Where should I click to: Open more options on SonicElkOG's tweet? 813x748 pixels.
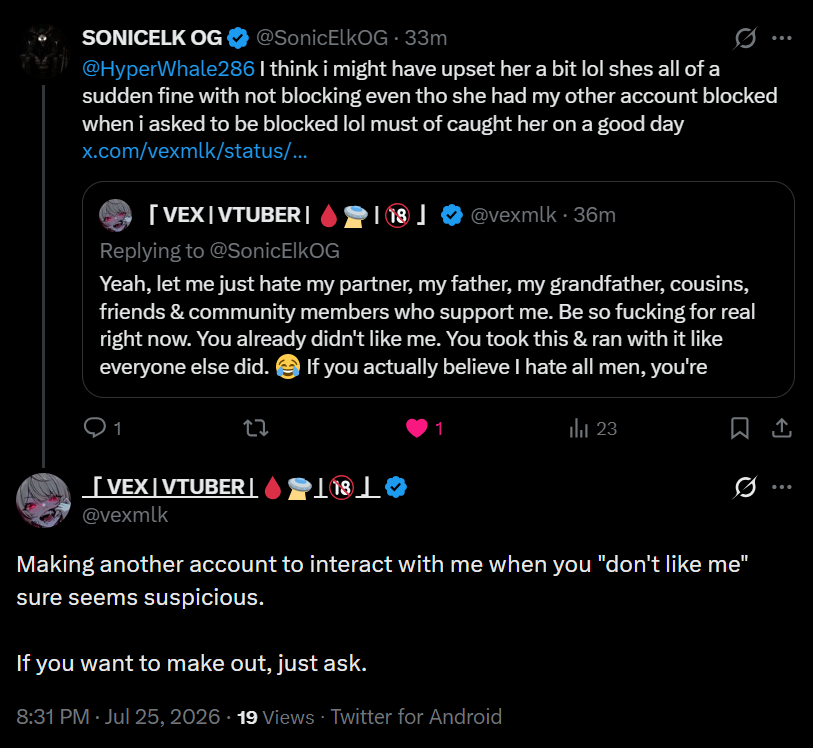pyautogui.click(x=782, y=38)
